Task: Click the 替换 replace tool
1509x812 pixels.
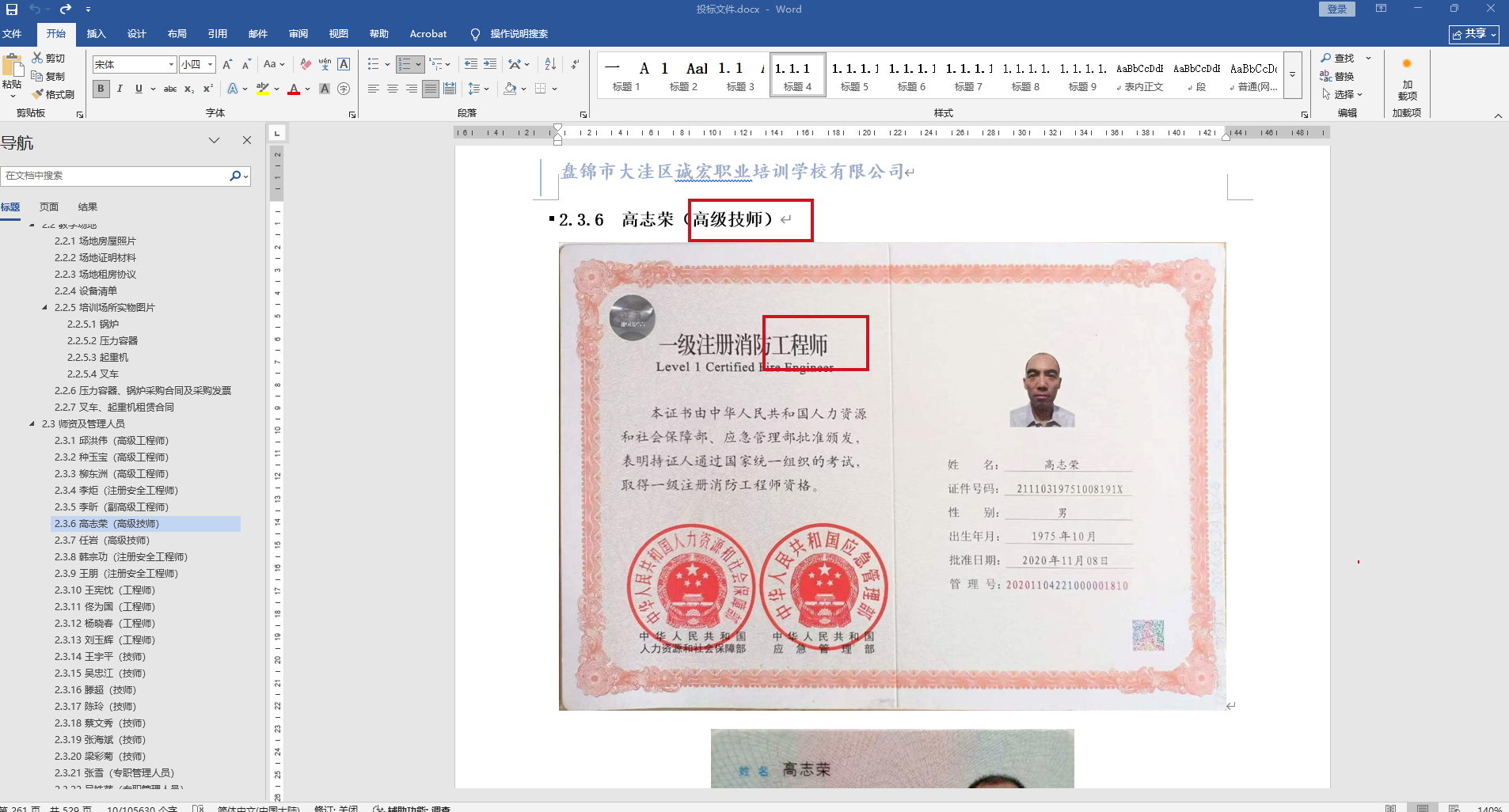Action: click(x=1337, y=76)
